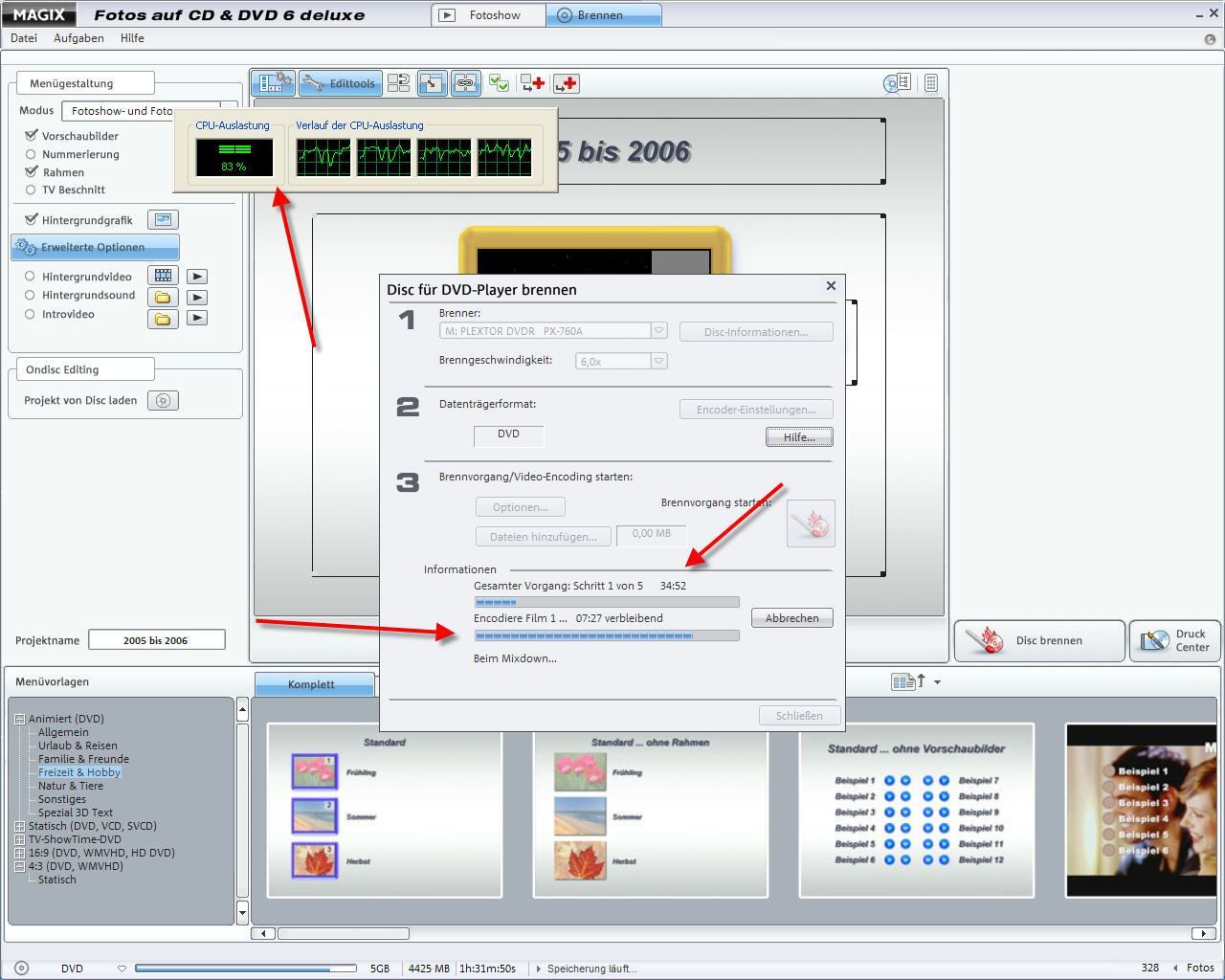Play the Hintergrundsound preview
This screenshot has width=1225, height=980.
tap(197, 297)
